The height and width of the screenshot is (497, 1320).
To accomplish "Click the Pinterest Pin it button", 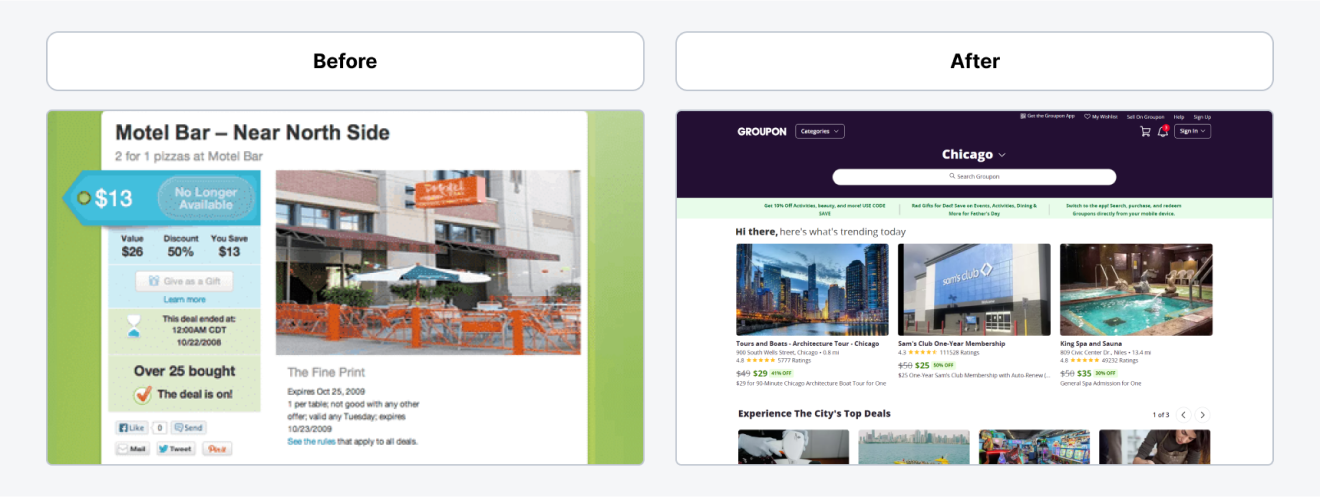I will [217, 449].
